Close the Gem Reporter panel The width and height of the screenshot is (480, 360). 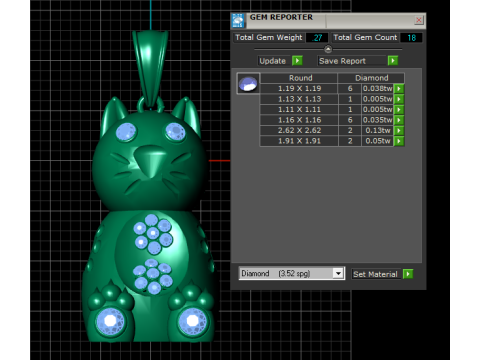pos(419,20)
